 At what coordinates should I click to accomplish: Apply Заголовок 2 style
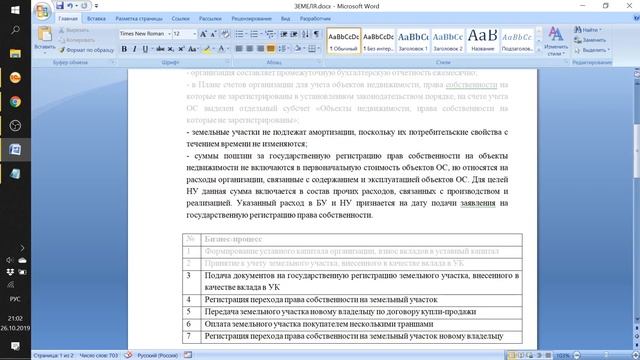pos(448,40)
